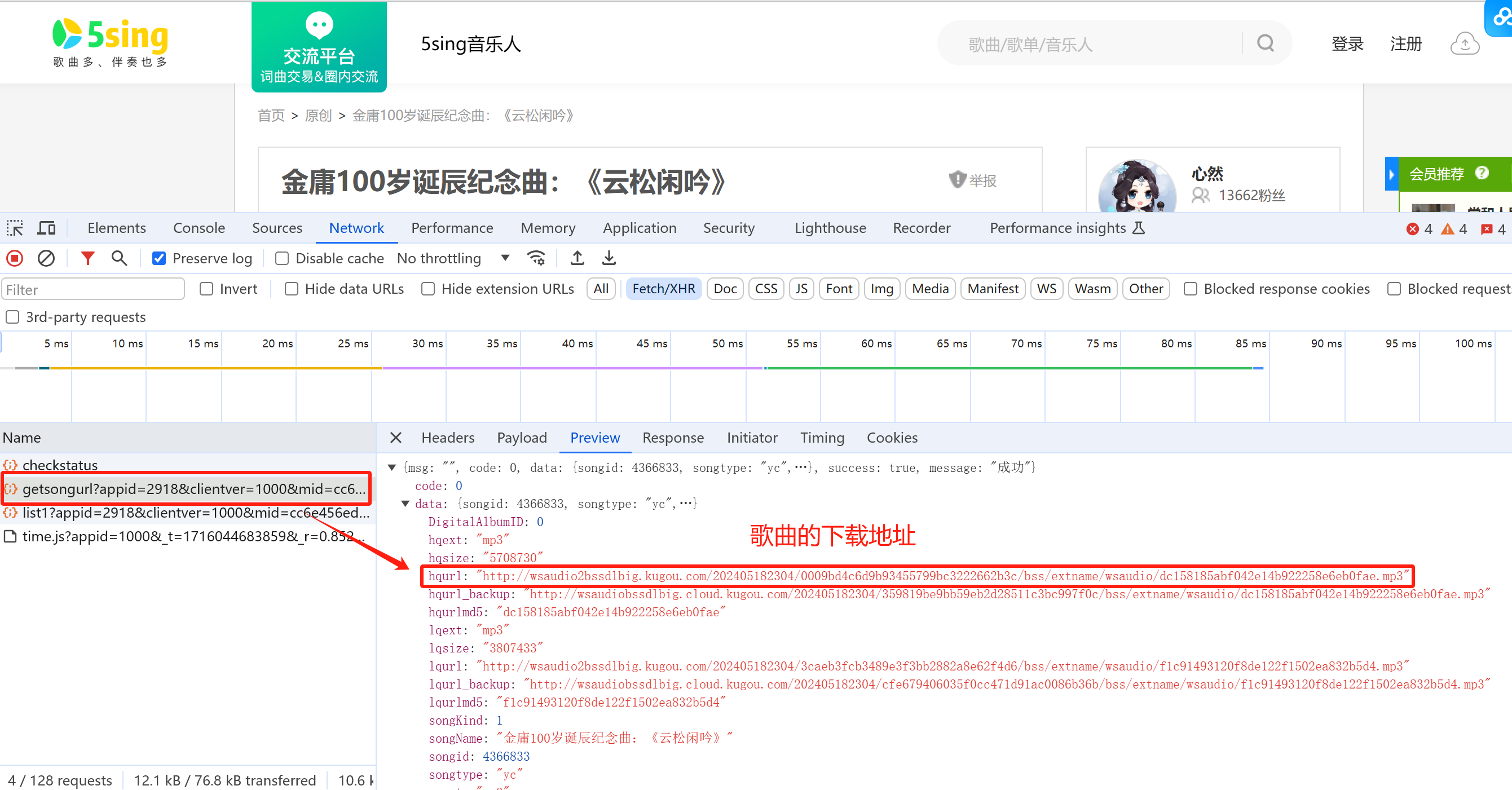The height and width of the screenshot is (790, 1512).
Task: Click the red errors count icon
Action: (x=1413, y=229)
